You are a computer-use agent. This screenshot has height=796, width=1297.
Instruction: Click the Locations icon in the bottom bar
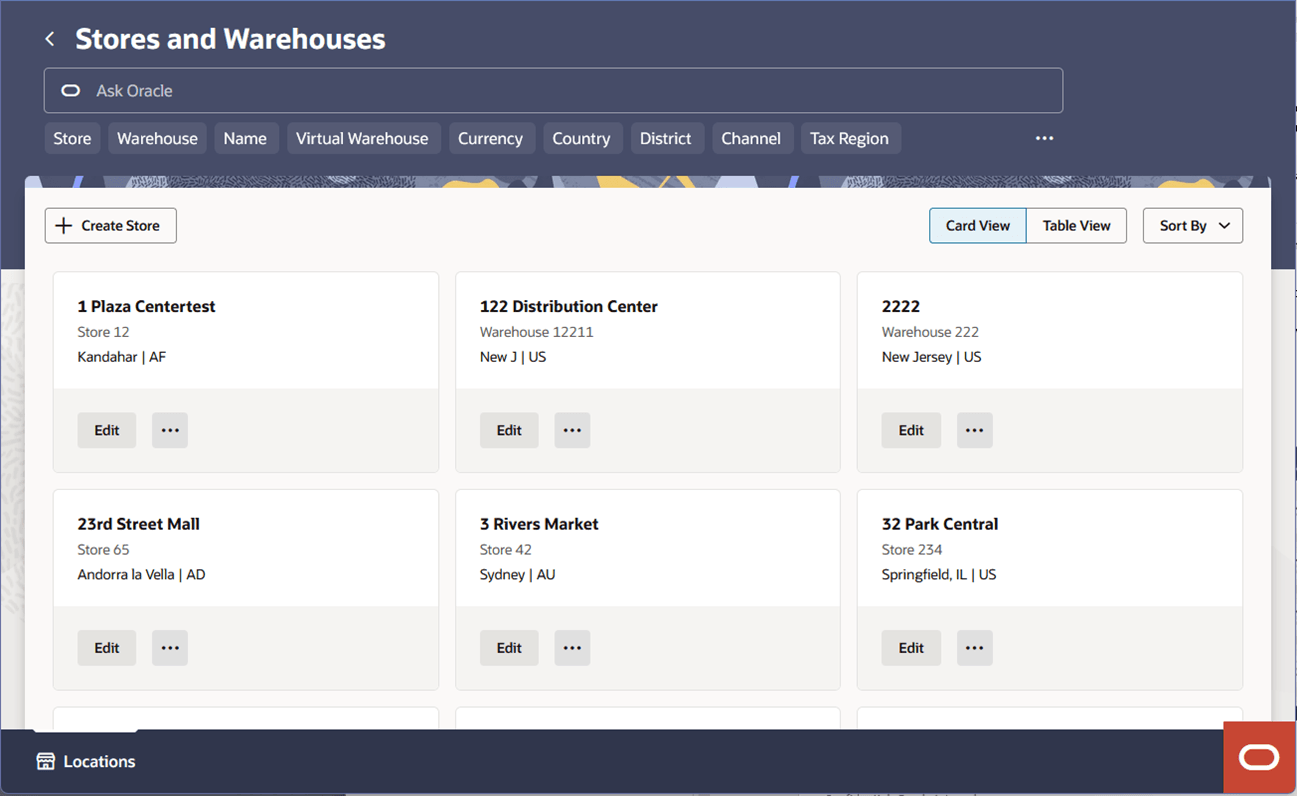[46, 761]
